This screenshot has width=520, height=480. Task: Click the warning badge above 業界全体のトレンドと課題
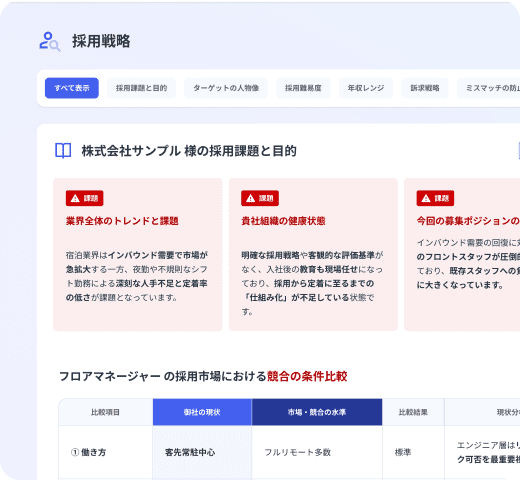tap(85, 198)
